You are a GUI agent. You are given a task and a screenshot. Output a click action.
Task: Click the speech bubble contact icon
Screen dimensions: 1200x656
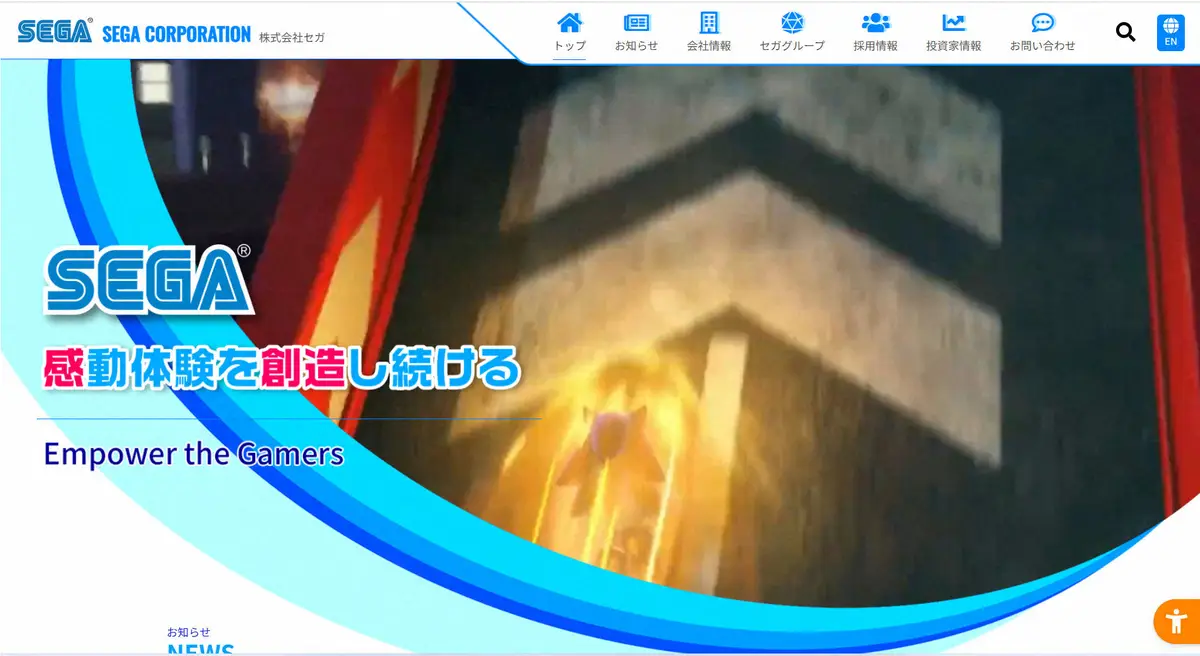pyautogui.click(x=1043, y=22)
